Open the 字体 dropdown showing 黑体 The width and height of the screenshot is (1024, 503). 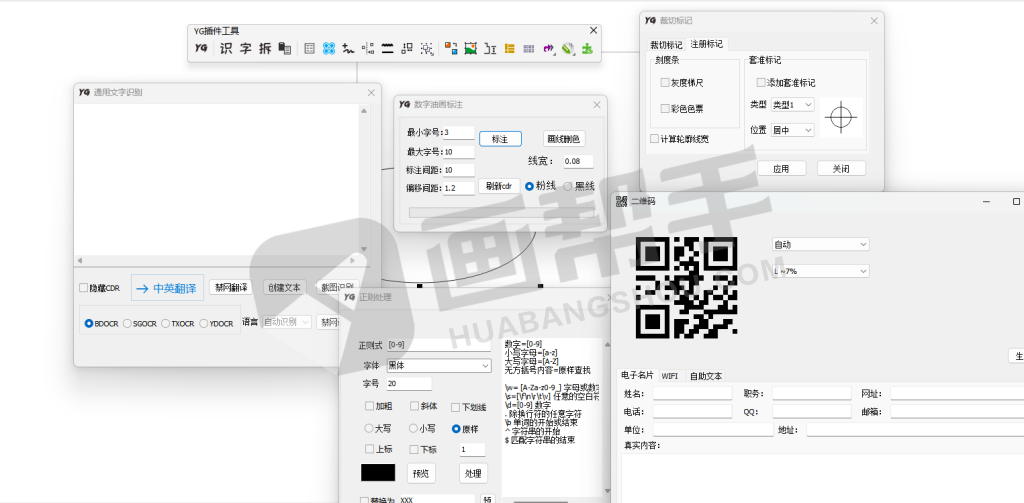(439, 365)
